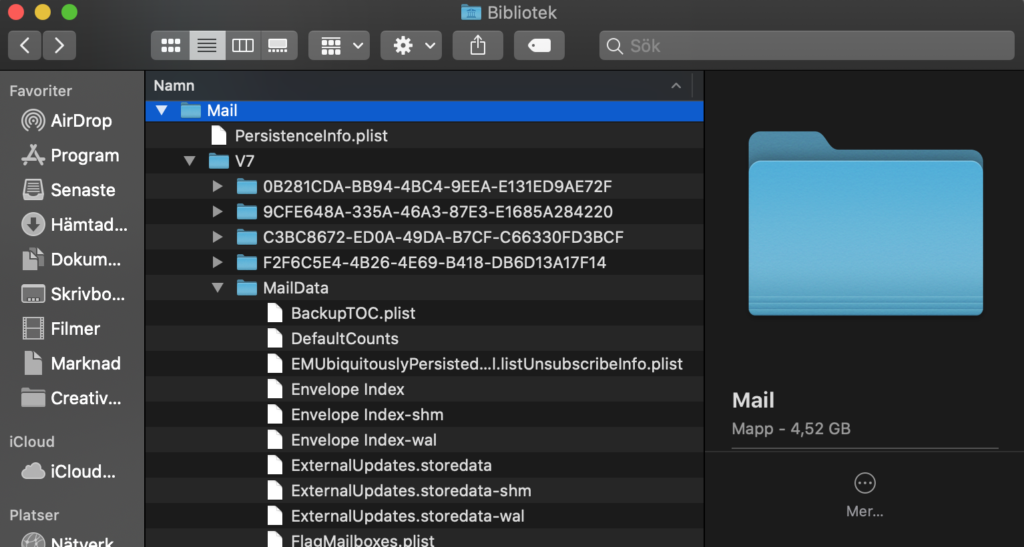Image resolution: width=1024 pixels, height=547 pixels.
Task: Open Creative folder in the sidebar
Action: (72, 398)
